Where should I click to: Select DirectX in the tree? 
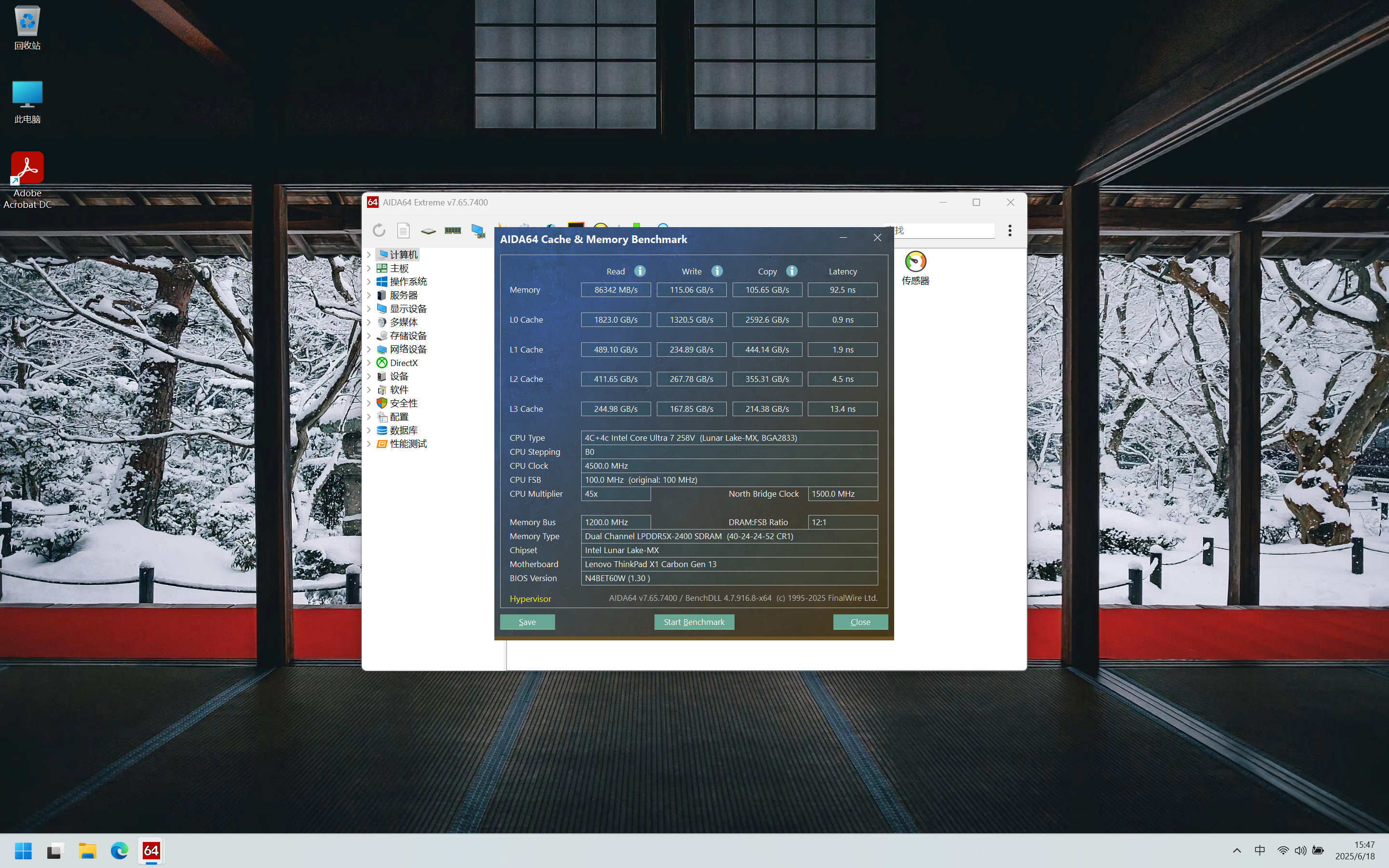[404, 363]
